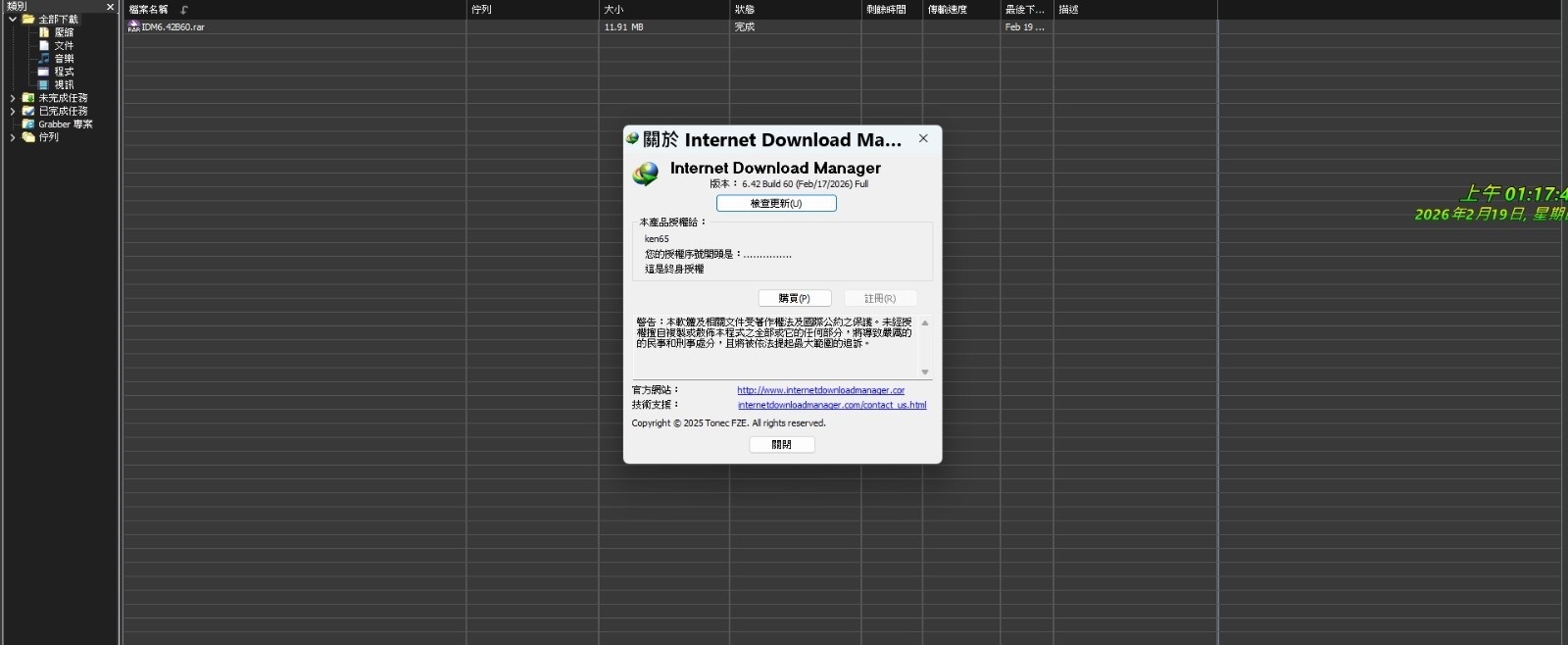Close the 類別 categories panel
1568x645 pixels.
point(110,7)
